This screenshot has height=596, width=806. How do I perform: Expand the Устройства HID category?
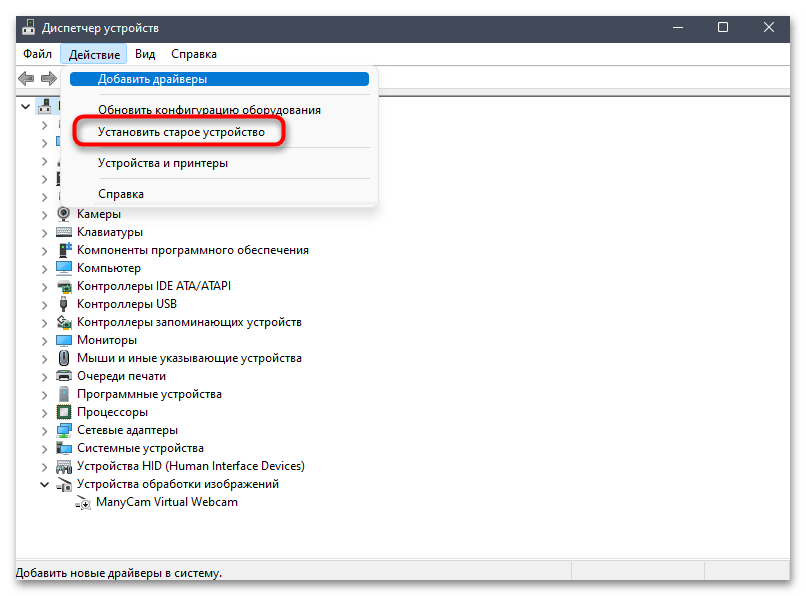point(44,467)
